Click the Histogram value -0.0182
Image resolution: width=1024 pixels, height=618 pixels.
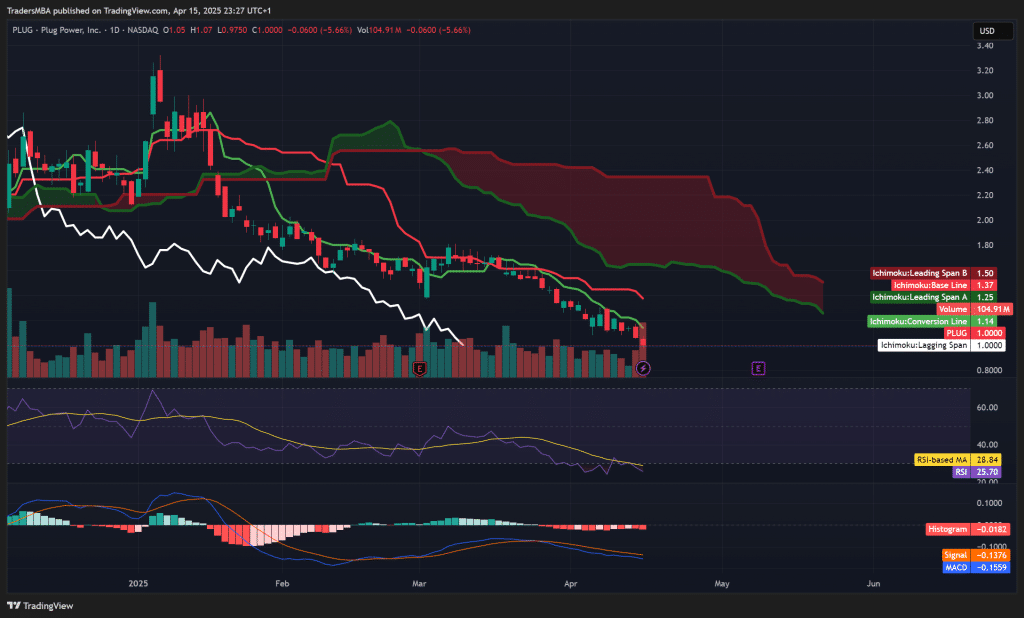[991, 529]
